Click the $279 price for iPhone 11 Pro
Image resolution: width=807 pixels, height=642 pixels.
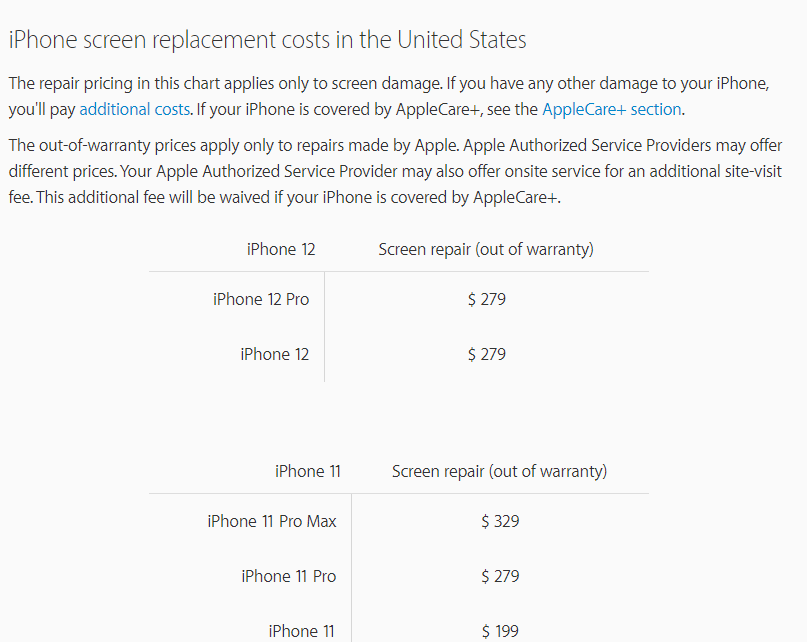(500, 576)
